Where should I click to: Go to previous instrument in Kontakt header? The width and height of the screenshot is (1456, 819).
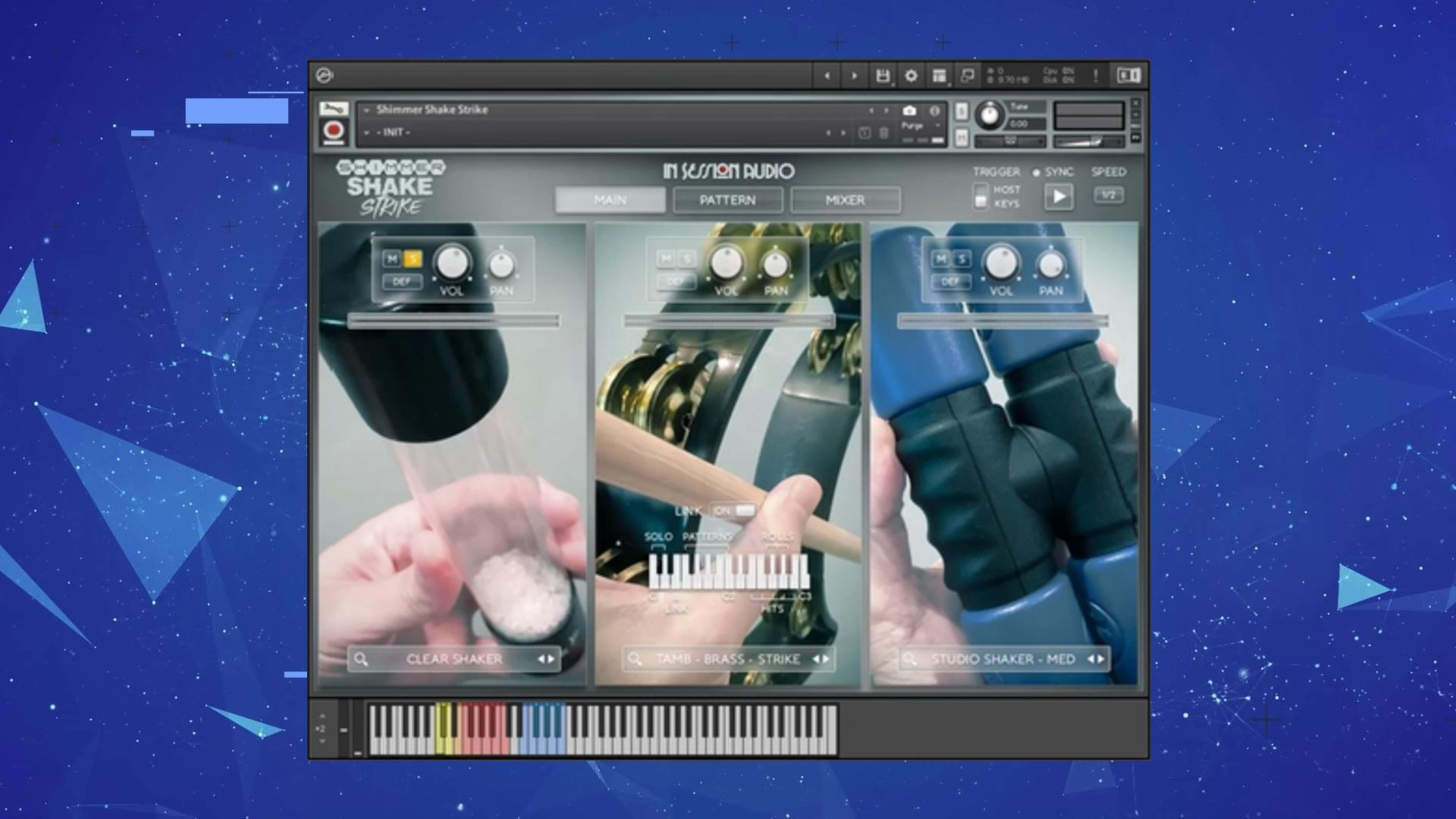[827, 75]
